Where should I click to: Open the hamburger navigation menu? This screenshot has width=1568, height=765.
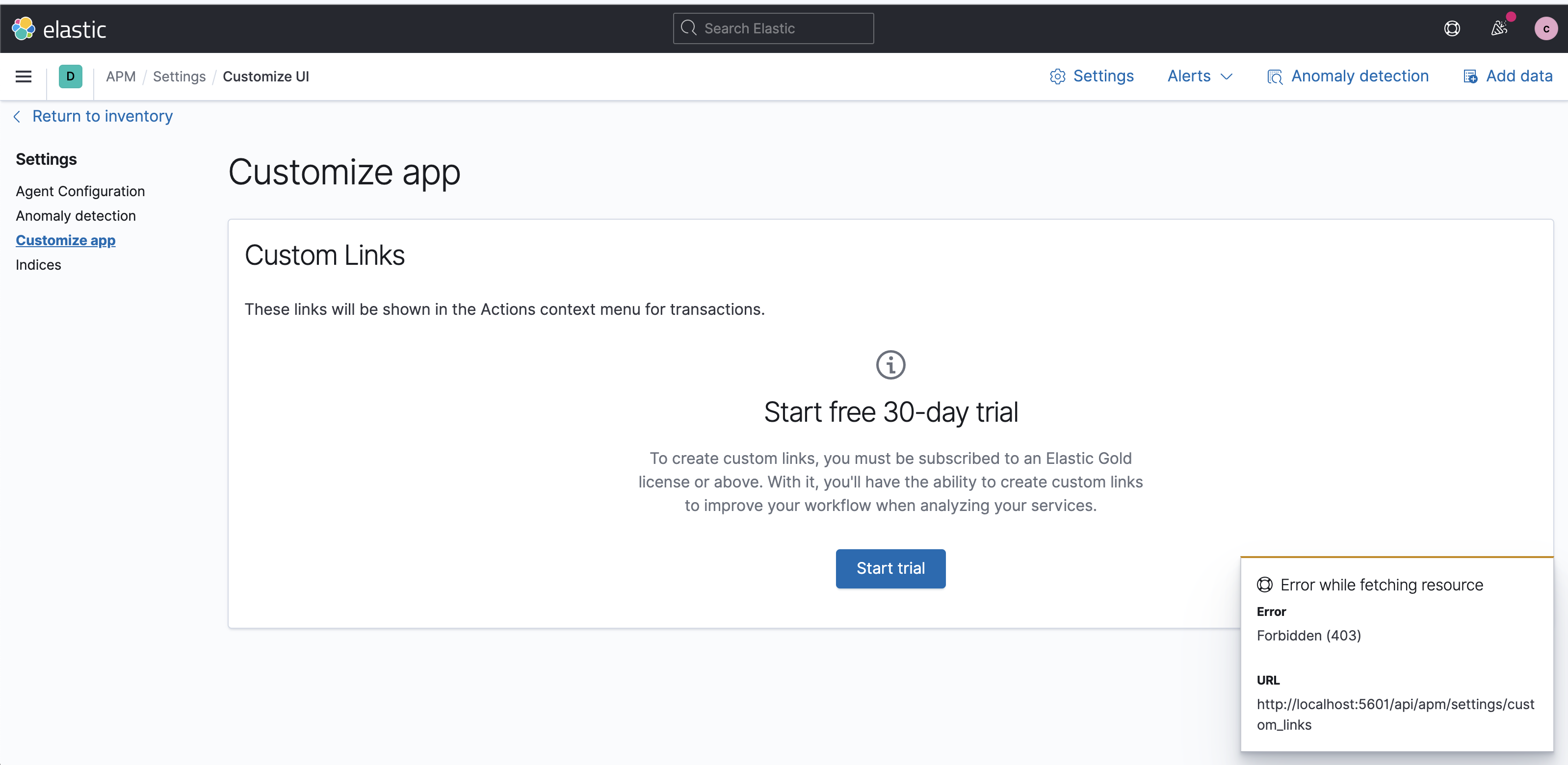[x=24, y=76]
